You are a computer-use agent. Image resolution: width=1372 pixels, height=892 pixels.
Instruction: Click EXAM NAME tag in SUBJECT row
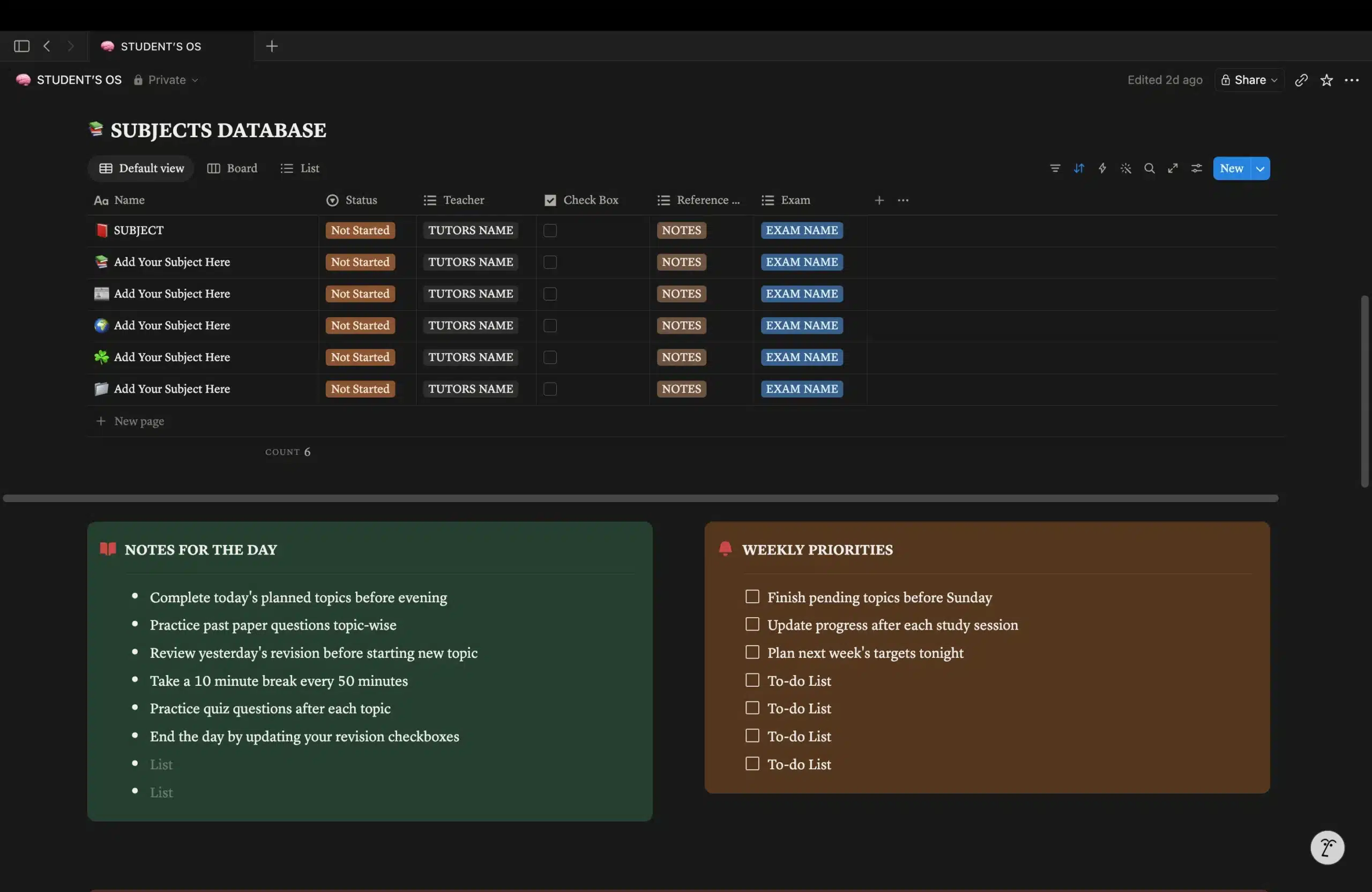pos(801,230)
